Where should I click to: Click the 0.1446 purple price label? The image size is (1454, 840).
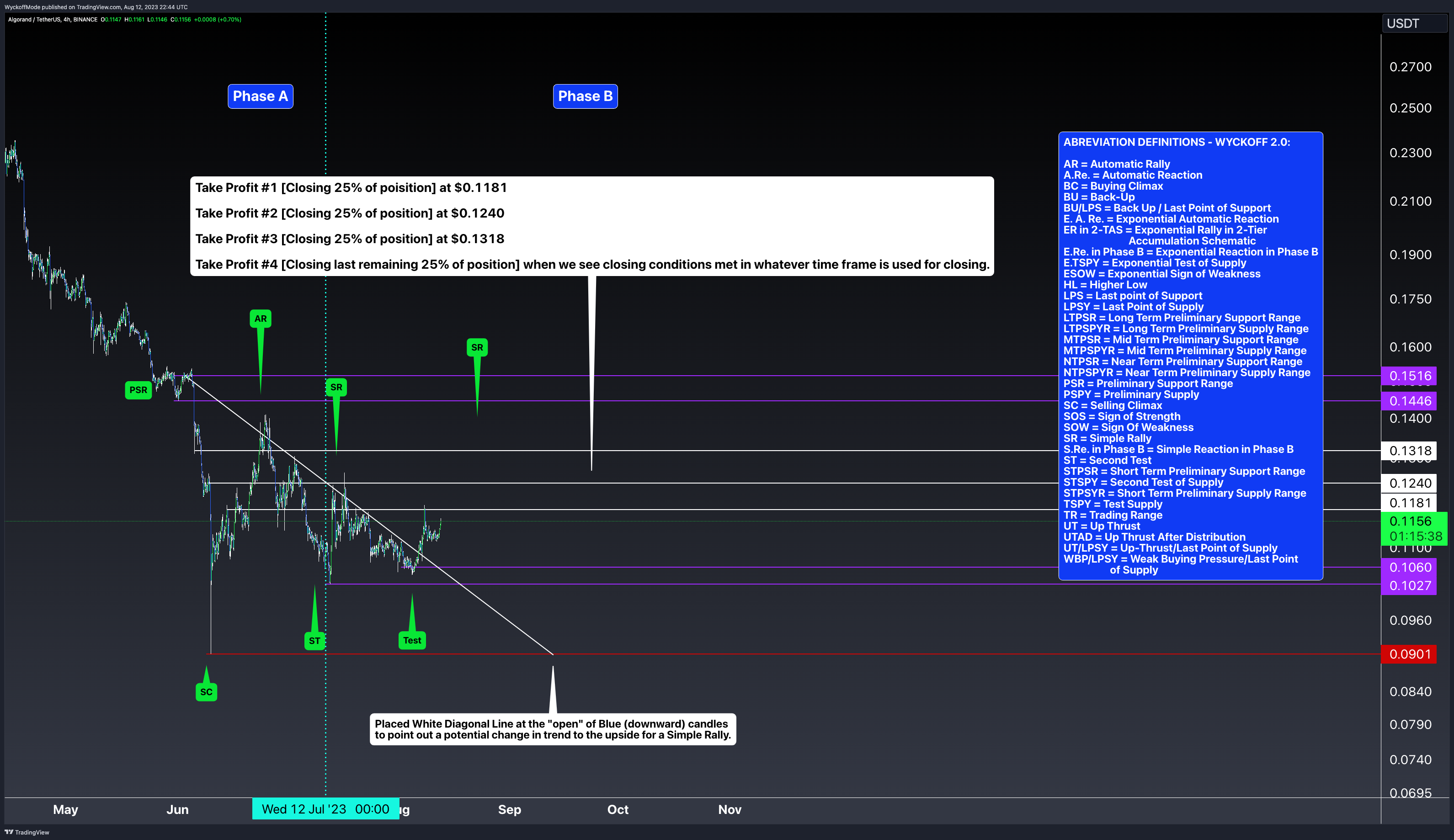pos(1409,401)
